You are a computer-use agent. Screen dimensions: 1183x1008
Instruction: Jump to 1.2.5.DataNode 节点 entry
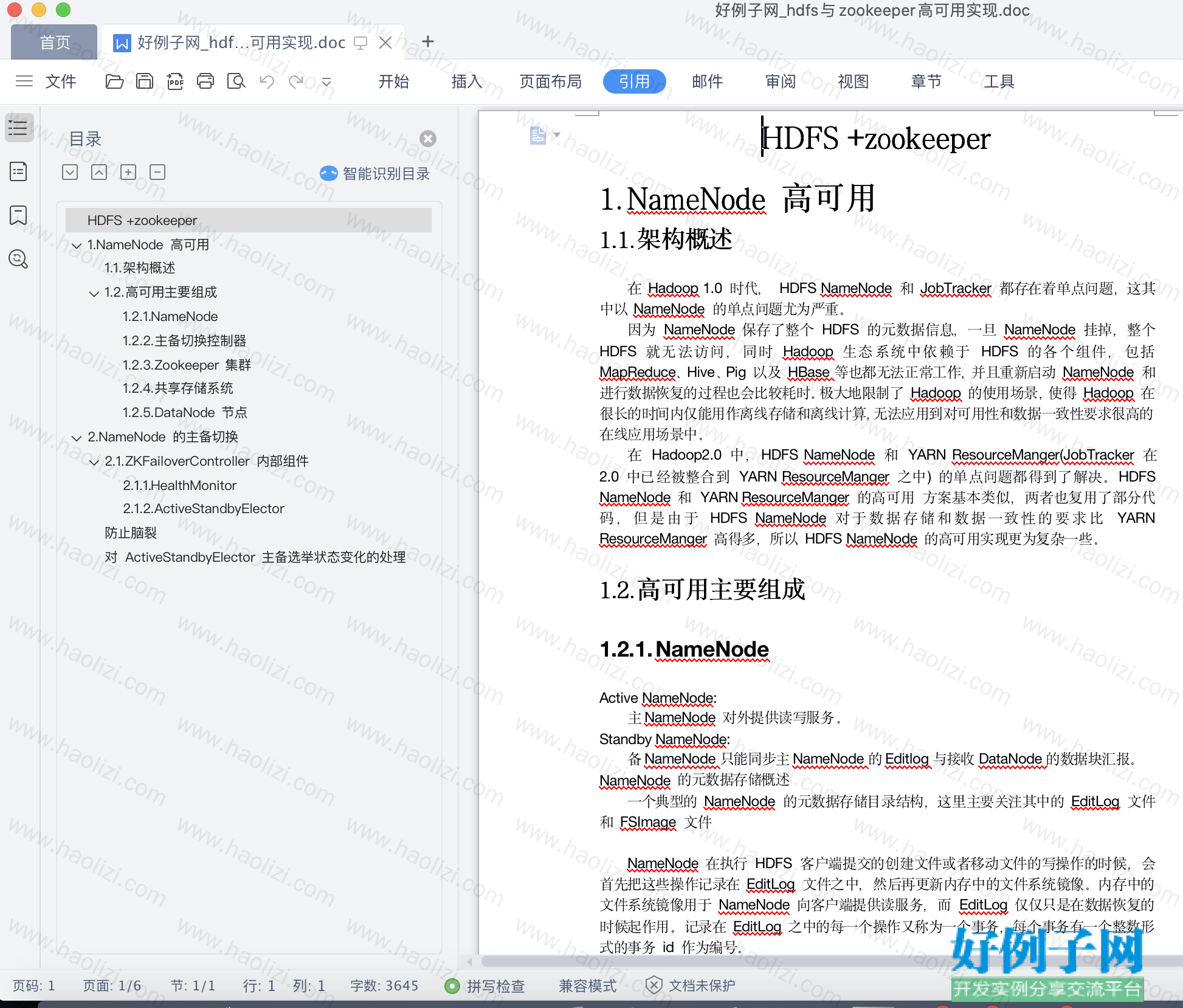(185, 413)
